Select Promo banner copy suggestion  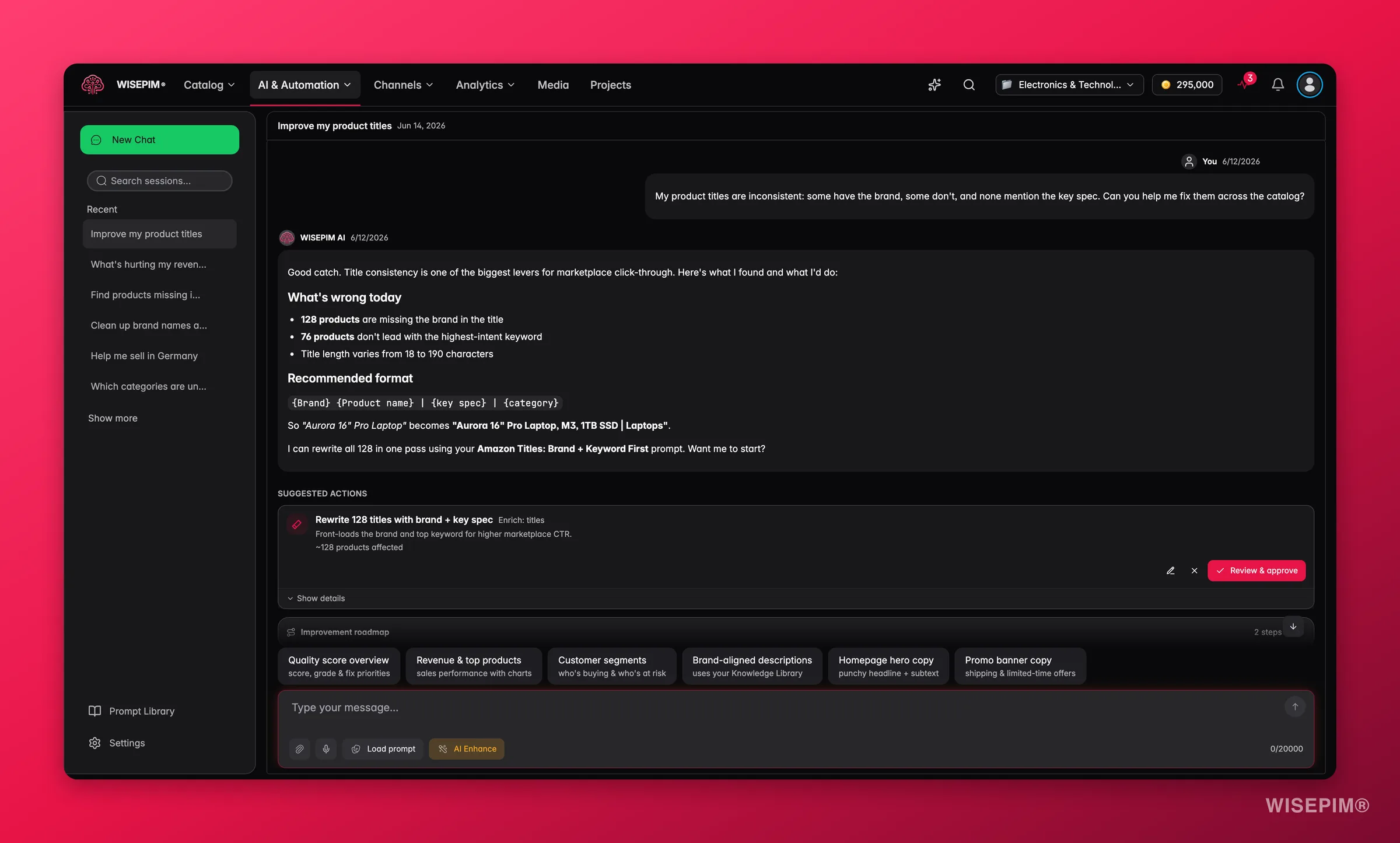pyautogui.click(x=1020, y=666)
